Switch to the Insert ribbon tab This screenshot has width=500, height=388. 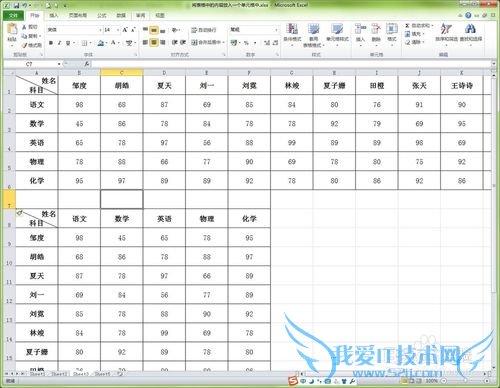click(54, 15)
